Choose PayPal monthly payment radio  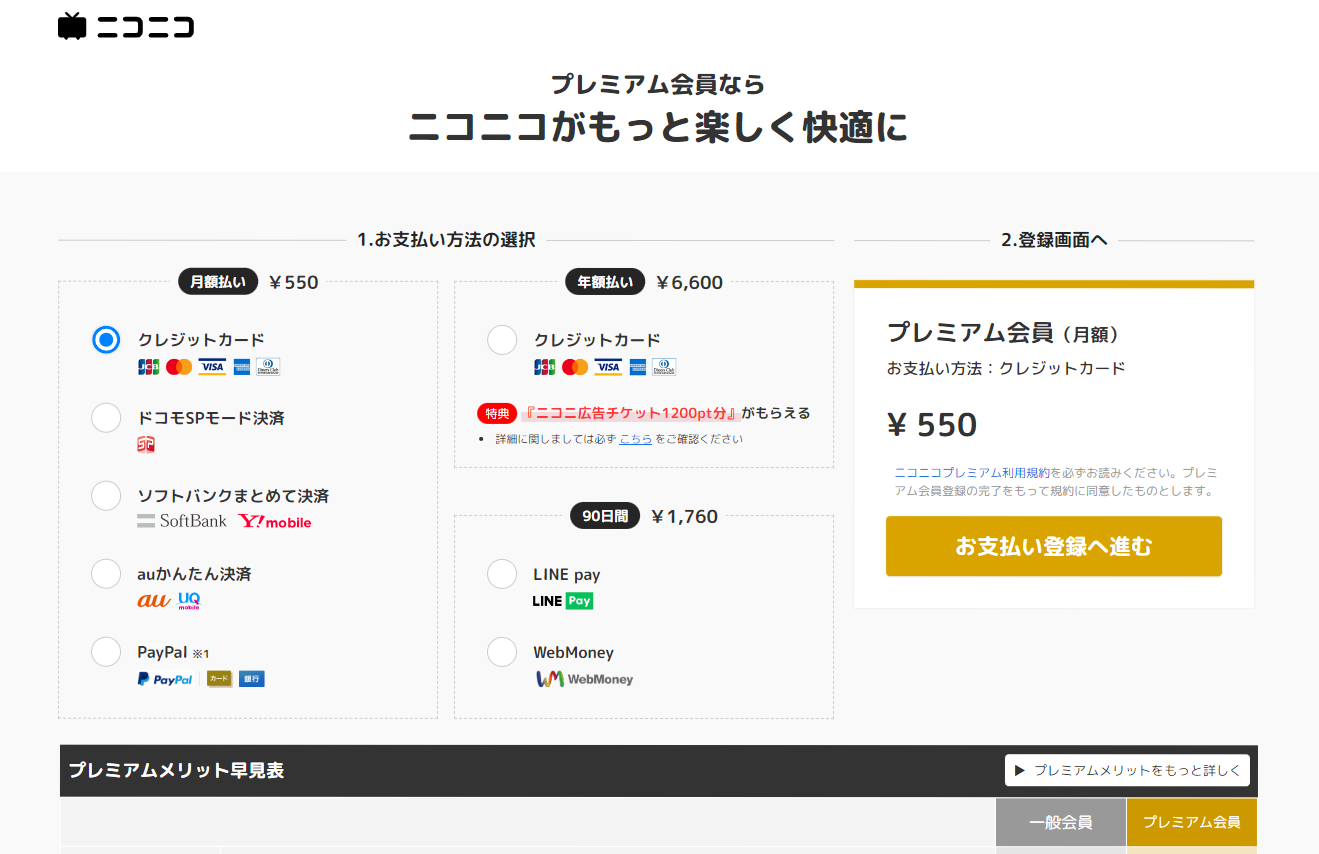point(106,652)
